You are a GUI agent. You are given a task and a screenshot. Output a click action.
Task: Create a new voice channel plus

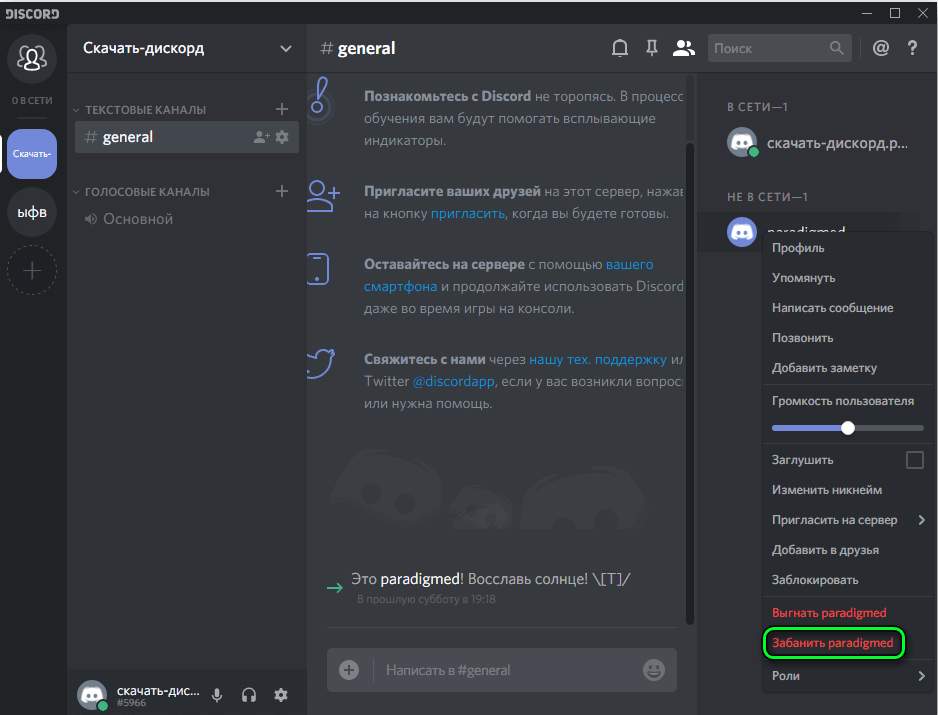tap(282, 191)
